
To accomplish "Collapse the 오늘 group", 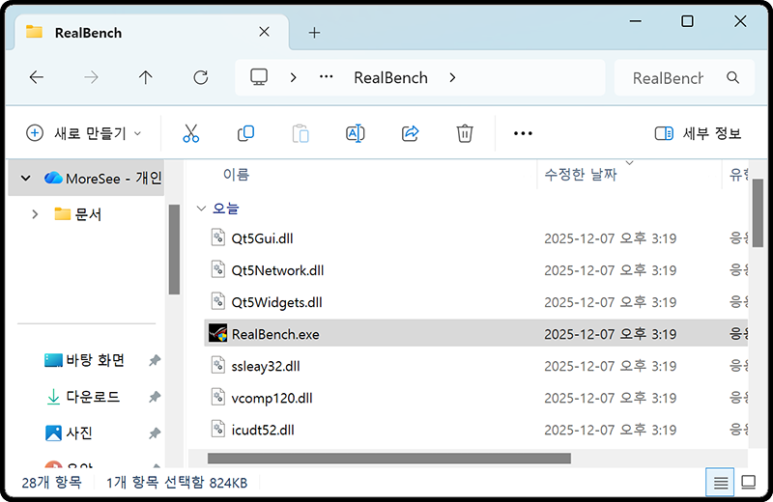I will click(201, 208).
